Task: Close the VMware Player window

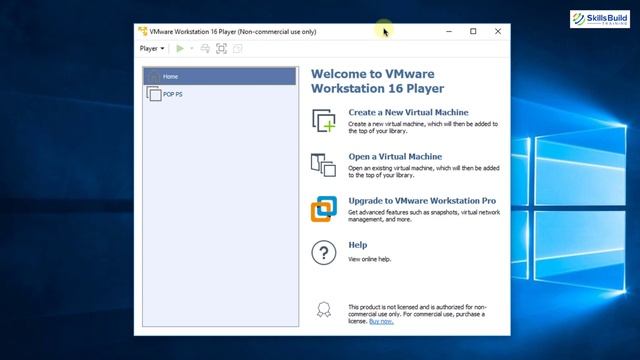Action: pos(498,31)
